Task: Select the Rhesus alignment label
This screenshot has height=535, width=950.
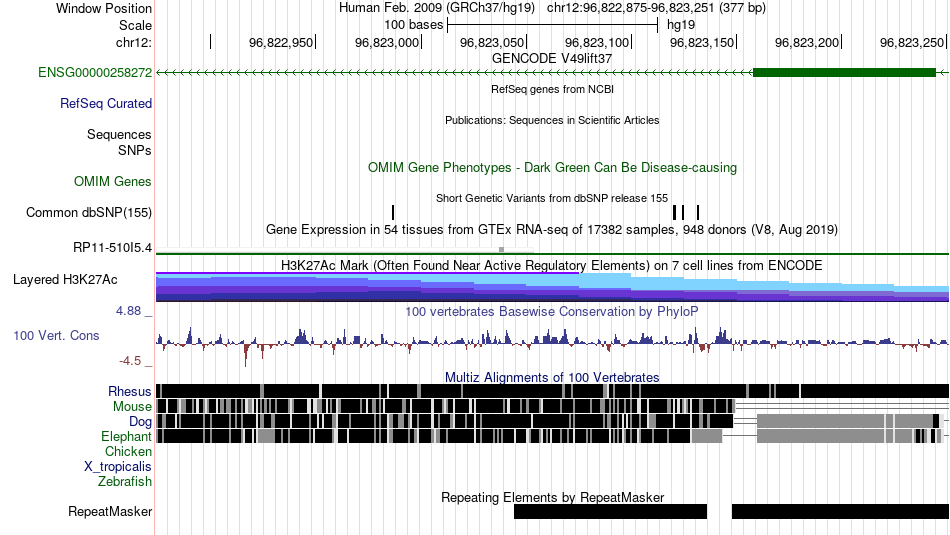Action: 130,391
